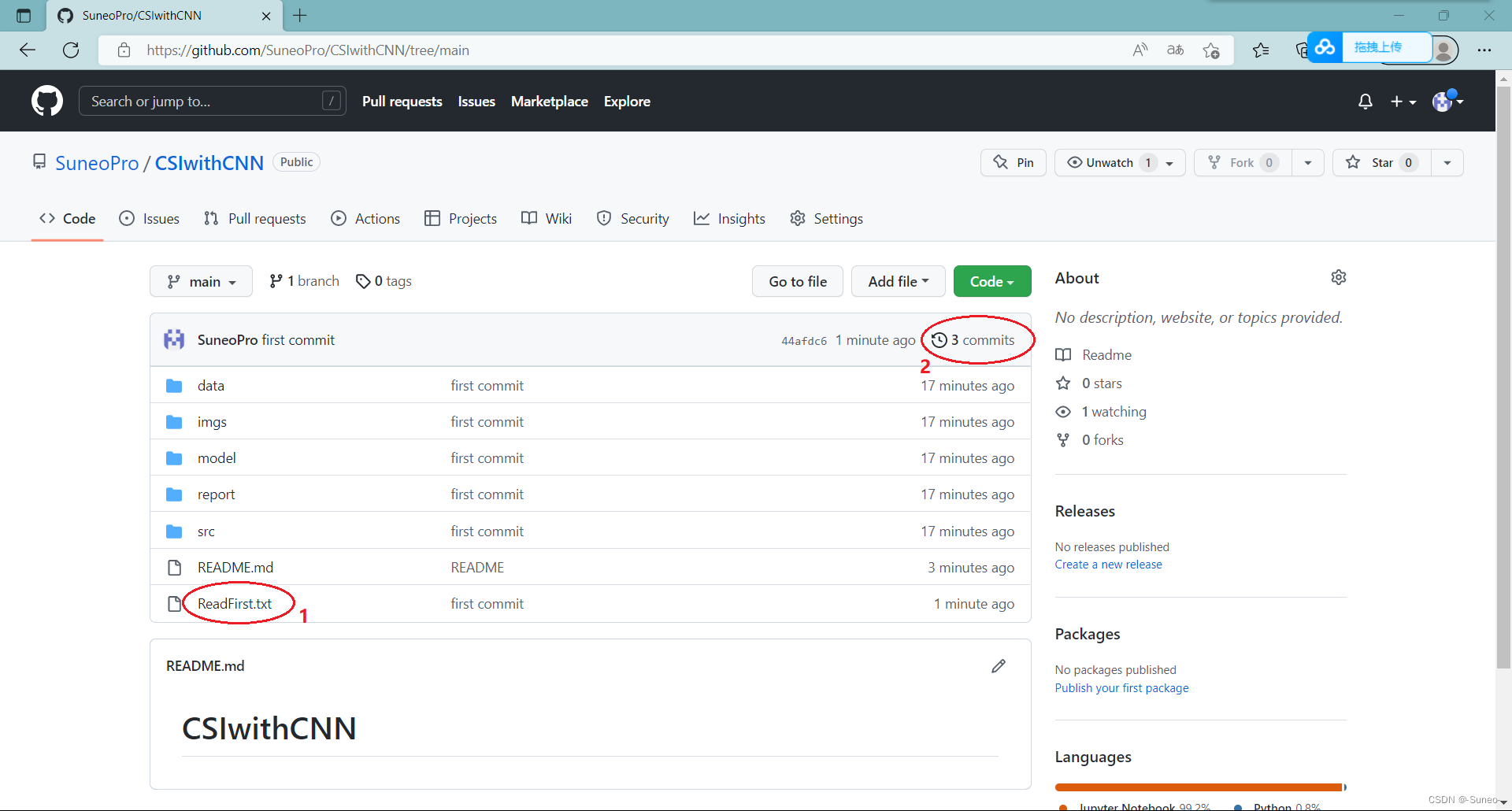The width and height of the screenshot is (1512, 811).
Task: Close the SuneoPro/CSIwithCNN tab
Action: pos(266,16)
